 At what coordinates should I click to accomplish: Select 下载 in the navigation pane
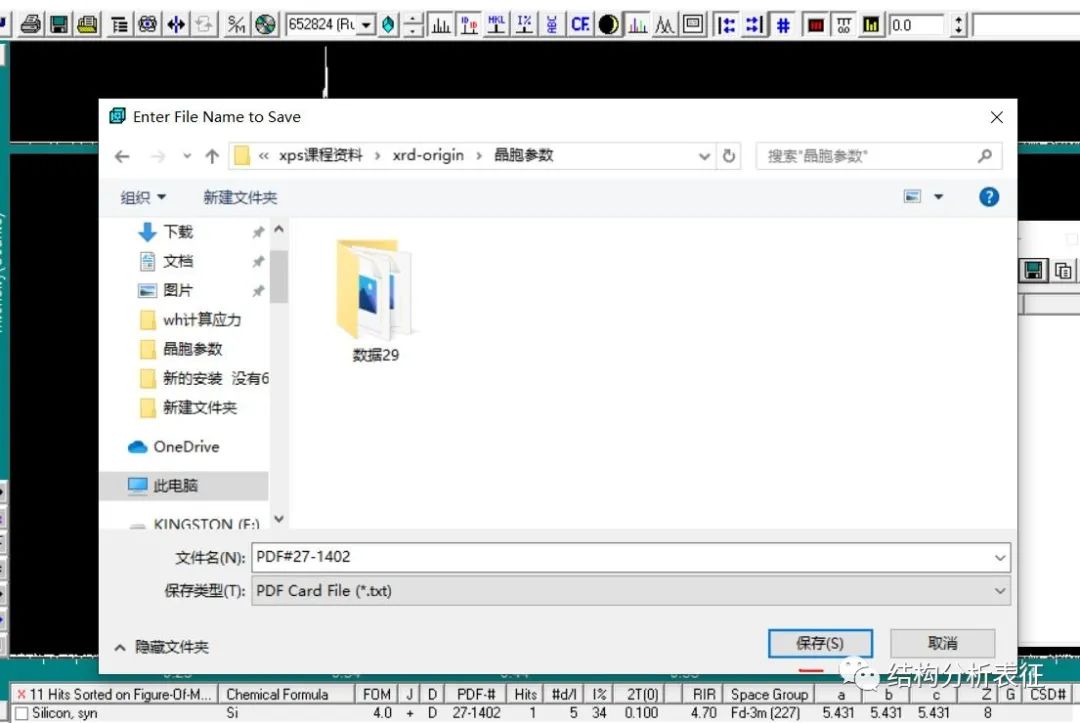tap(178, 231)
